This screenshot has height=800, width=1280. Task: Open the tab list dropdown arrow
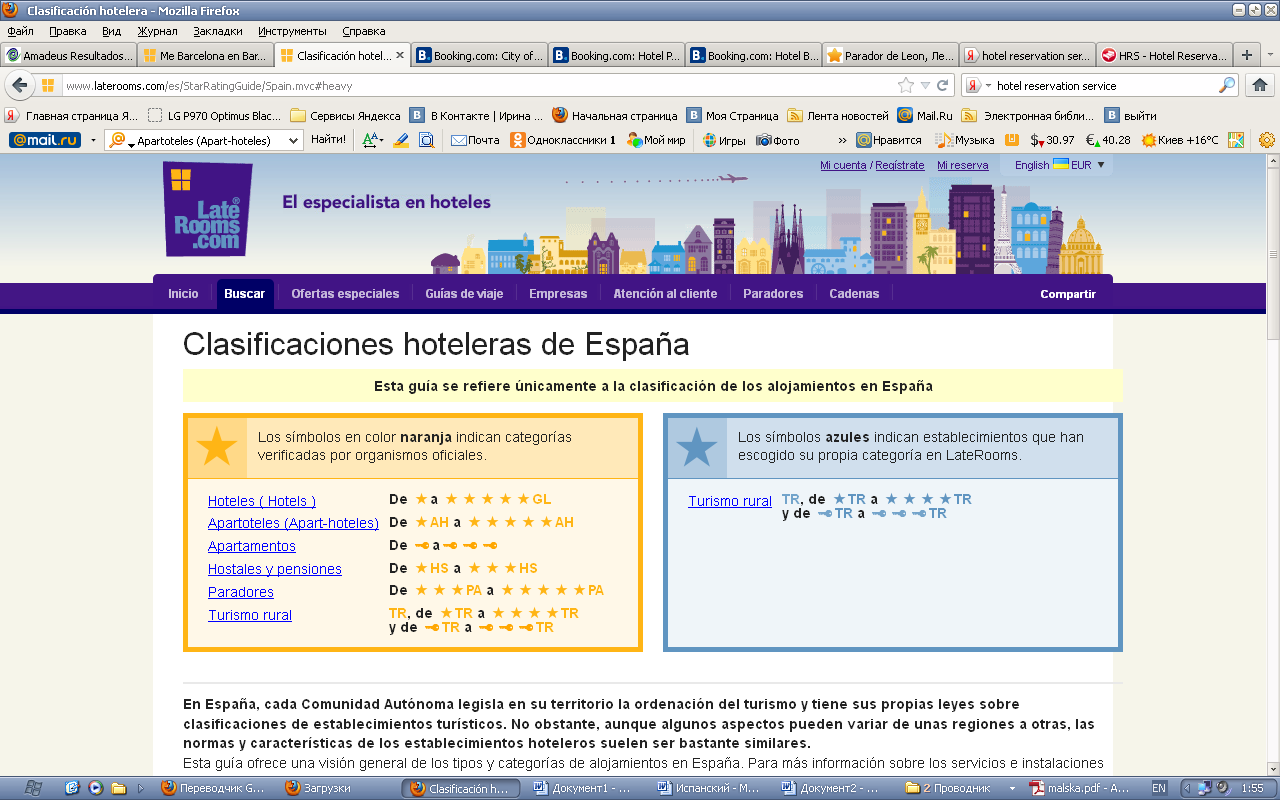coord(1271,55)
